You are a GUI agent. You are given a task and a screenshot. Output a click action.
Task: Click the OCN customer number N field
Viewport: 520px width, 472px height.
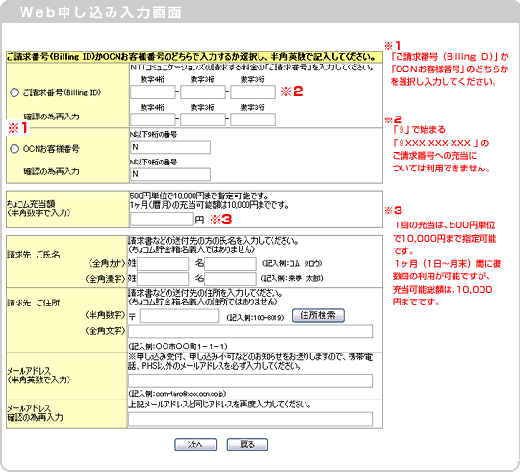[x=170, y=147]
